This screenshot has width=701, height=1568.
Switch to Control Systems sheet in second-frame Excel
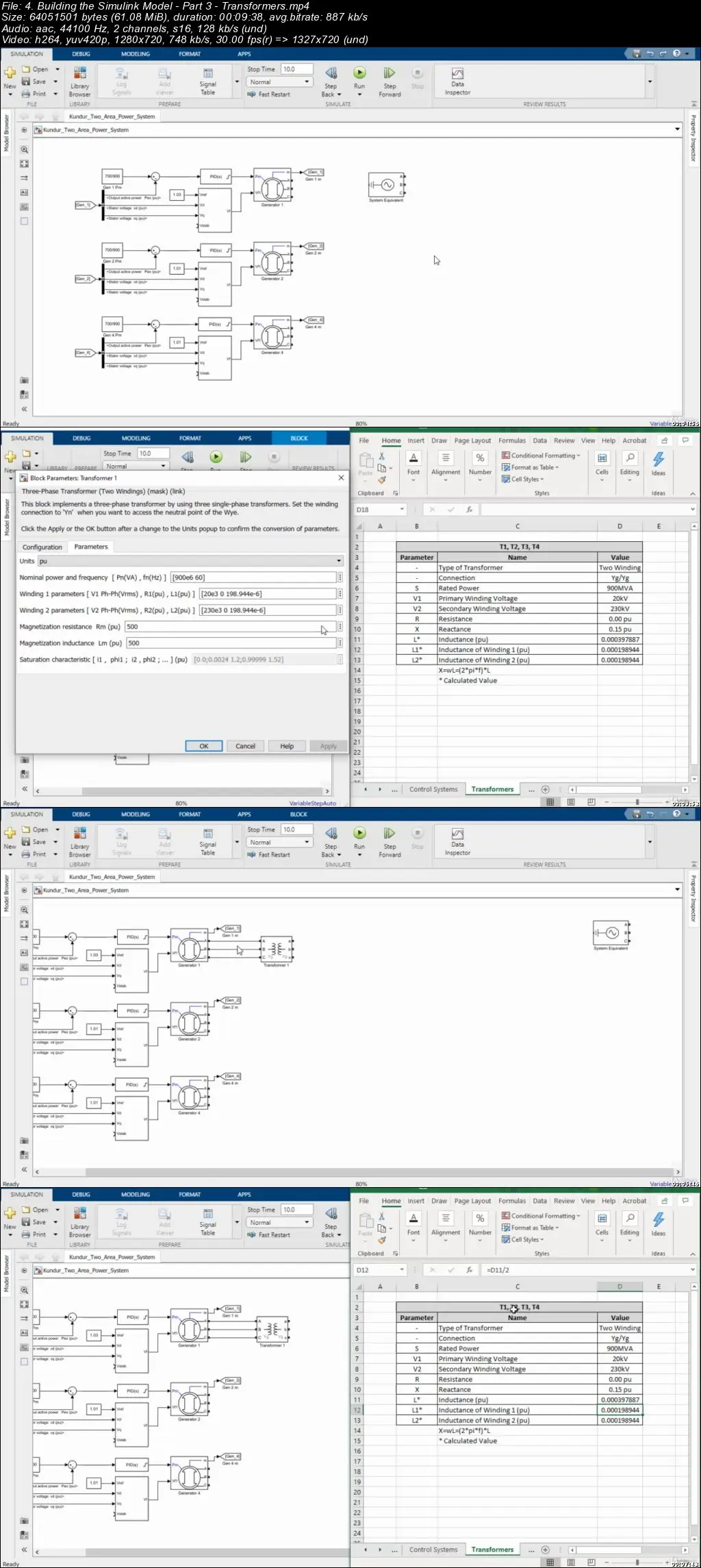[x=433, y=789]
